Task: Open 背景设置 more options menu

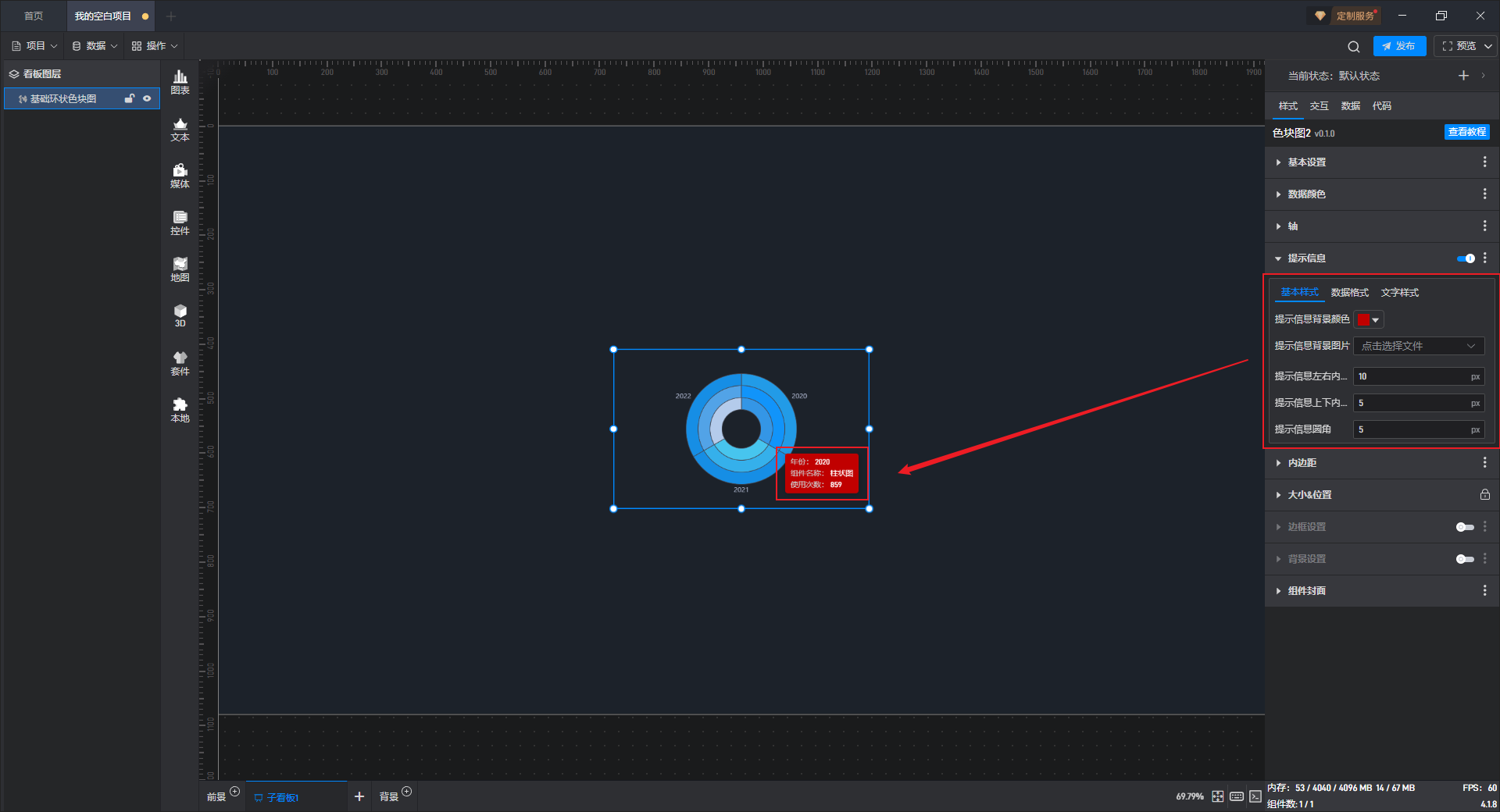Action: click(1484, 558)
